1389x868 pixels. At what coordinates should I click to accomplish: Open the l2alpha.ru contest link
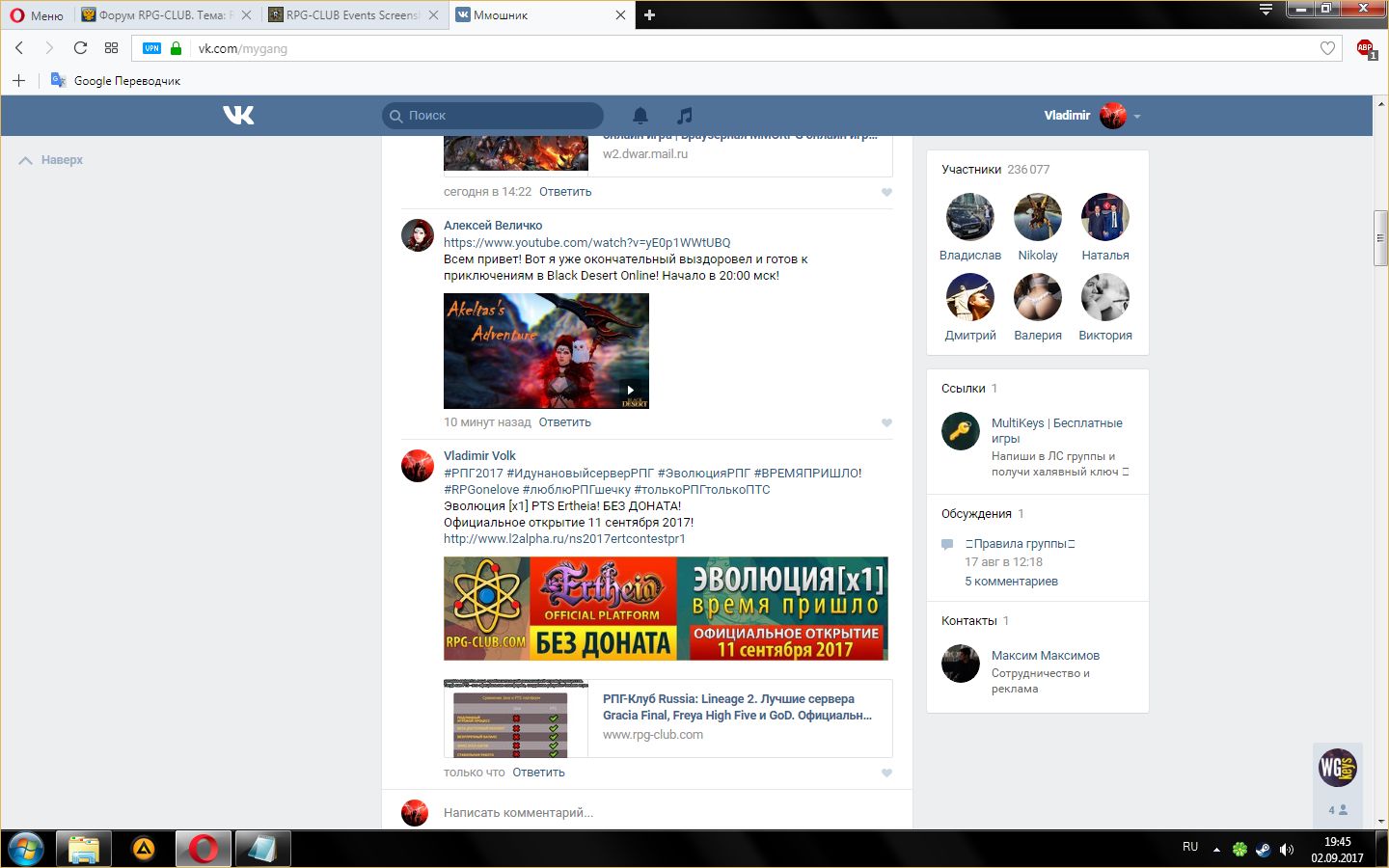tap(564, 539)
